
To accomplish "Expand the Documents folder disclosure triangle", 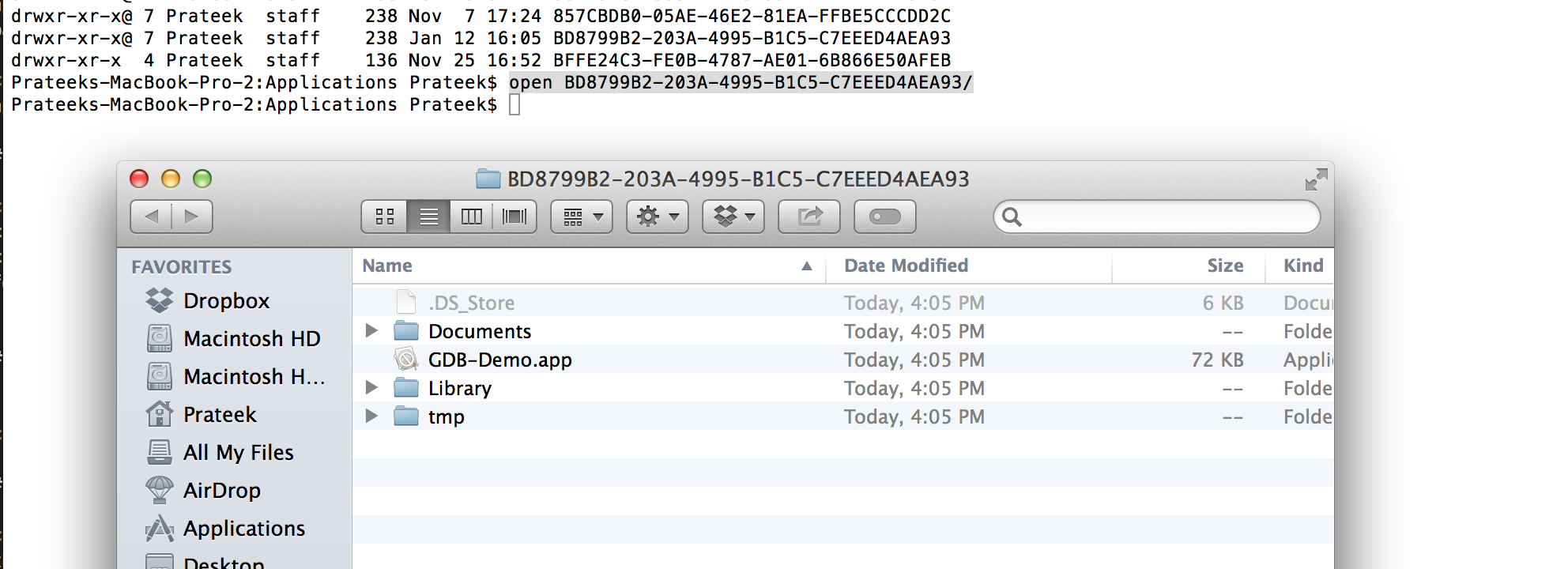I will 371,331.
